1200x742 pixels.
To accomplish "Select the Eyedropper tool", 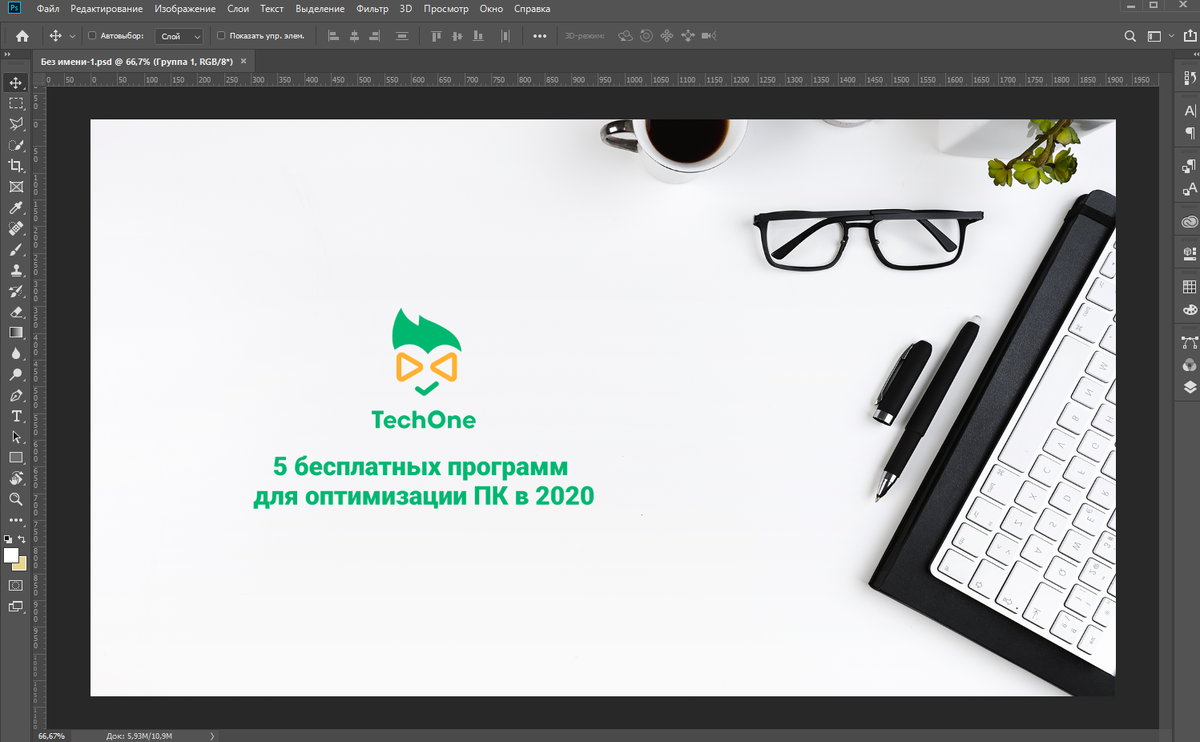I will coord(15,208).
